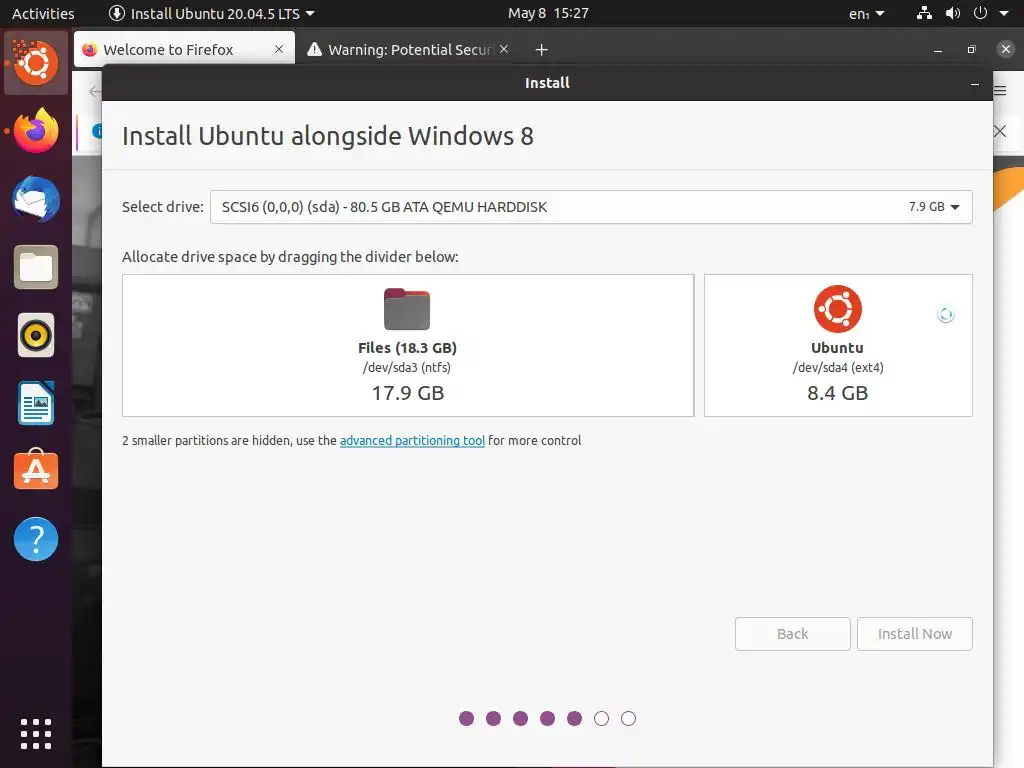This screenshot has height=768, width=1024.
Task: Open Thunderbird mail from the dock
Action: 36,199
